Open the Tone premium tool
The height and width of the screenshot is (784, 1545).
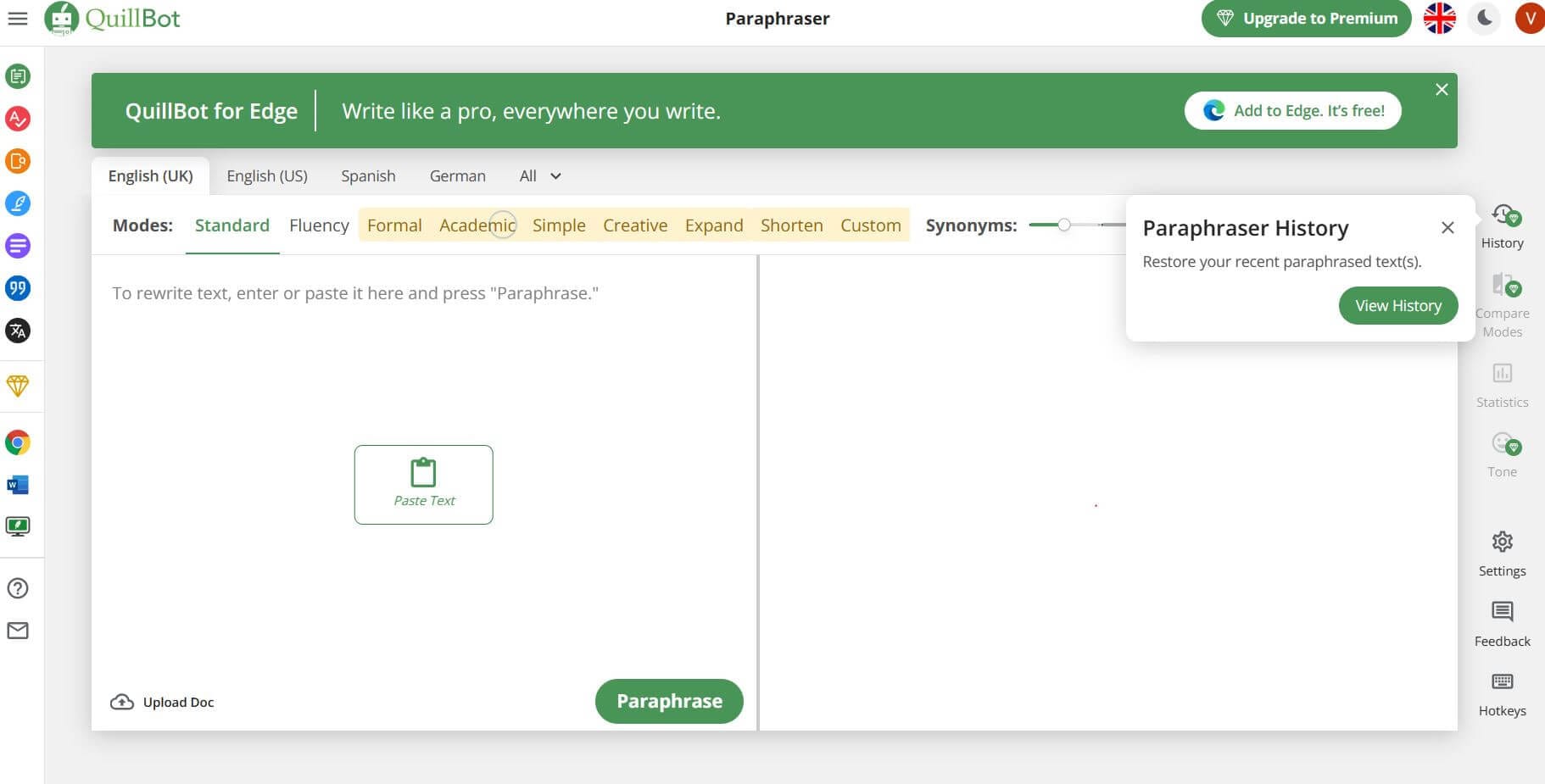pyautogui.click(x=1503, y=455)
